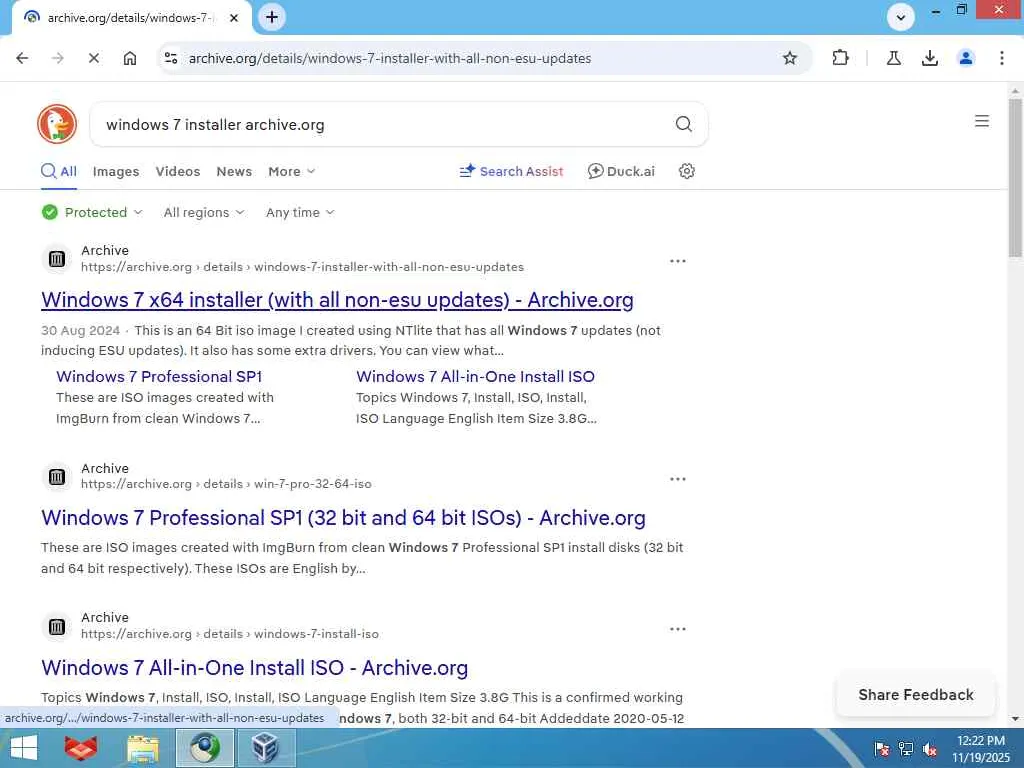Switch to the Videos tab

(178, 172)
